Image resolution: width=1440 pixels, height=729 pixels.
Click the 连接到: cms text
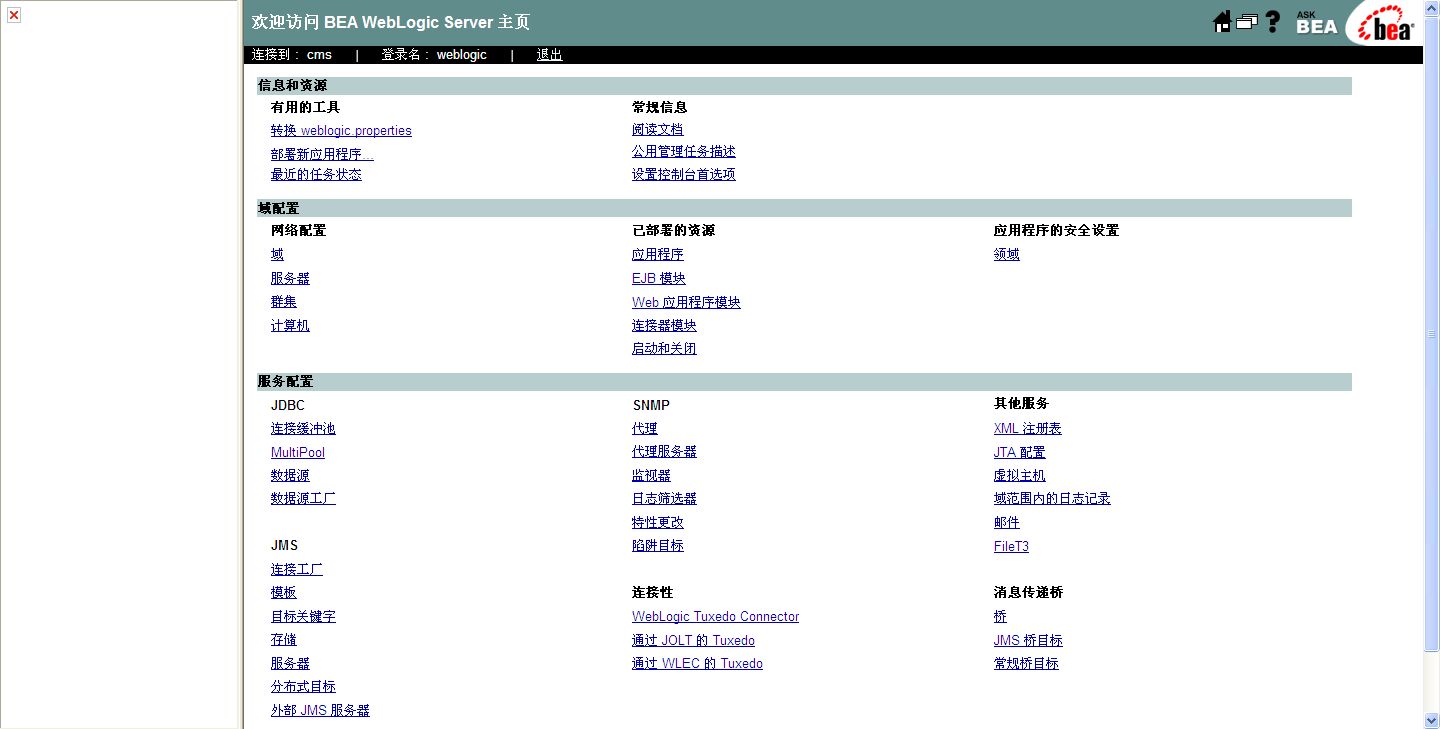[x=292, y=55]
